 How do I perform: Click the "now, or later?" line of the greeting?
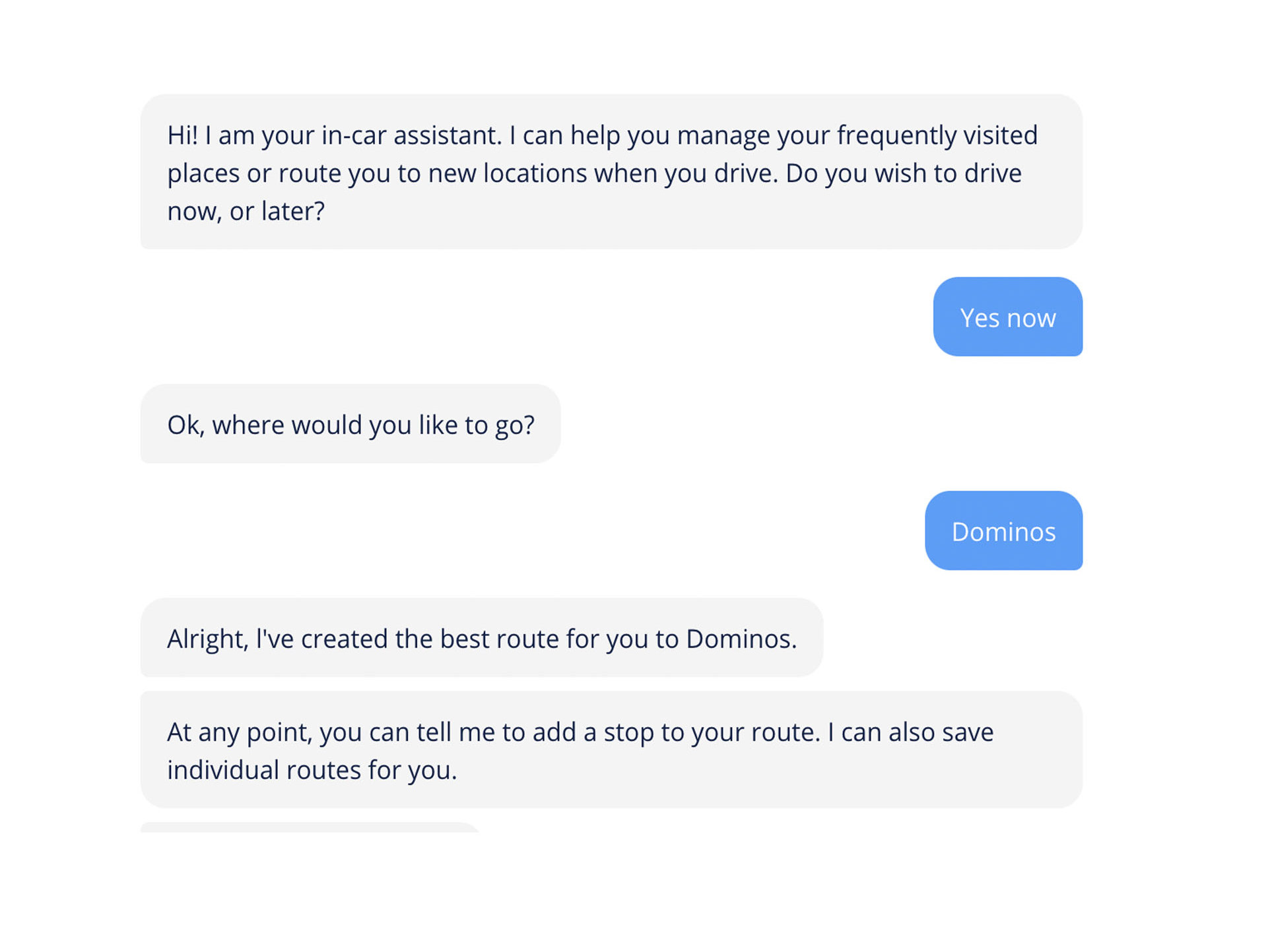pyautogui.click(x=246, y=211)
